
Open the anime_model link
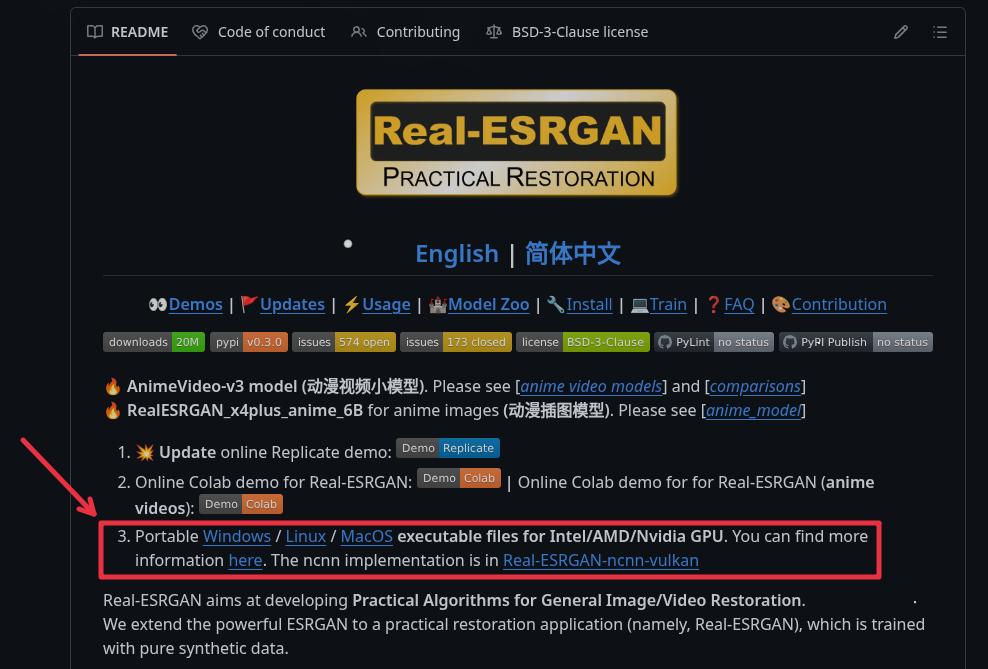(754, 411)
